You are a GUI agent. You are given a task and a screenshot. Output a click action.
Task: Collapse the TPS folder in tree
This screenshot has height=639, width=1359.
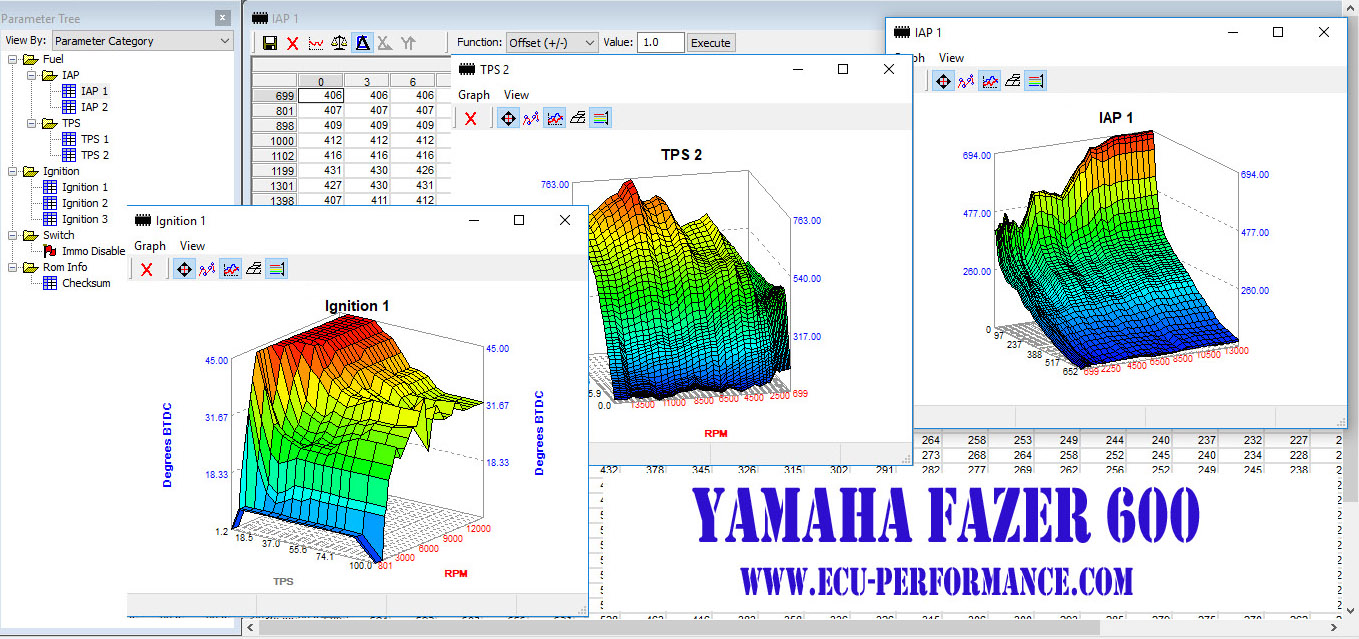[x=32, y=123]
